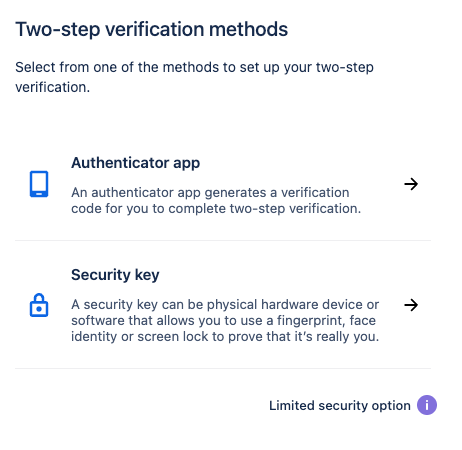Viewport: 462px width, 450px height.
Task: Click the divider line below Authenticator app row
Action: (223, 240)
